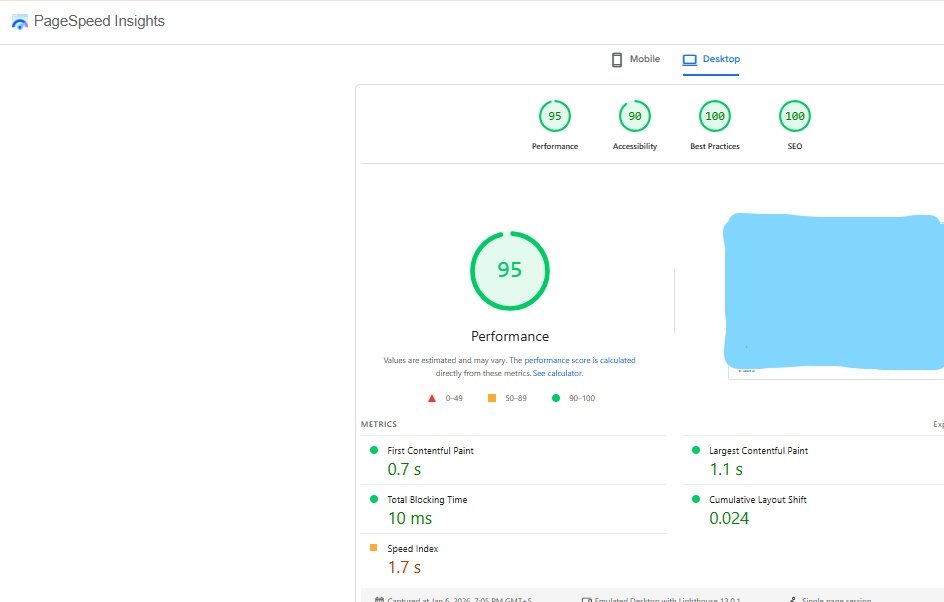Select the Mobile phone icon

point(617,59)
